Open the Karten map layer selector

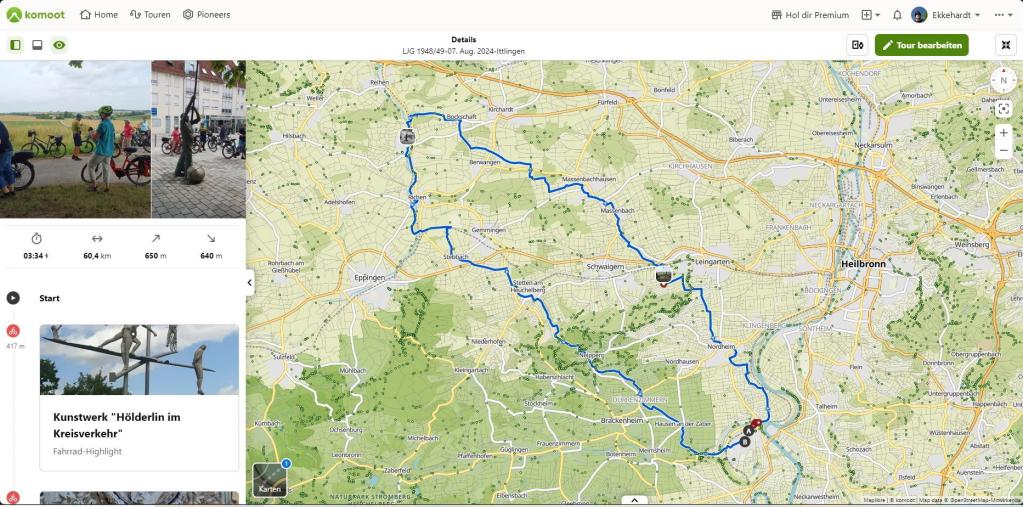[269, 480]
